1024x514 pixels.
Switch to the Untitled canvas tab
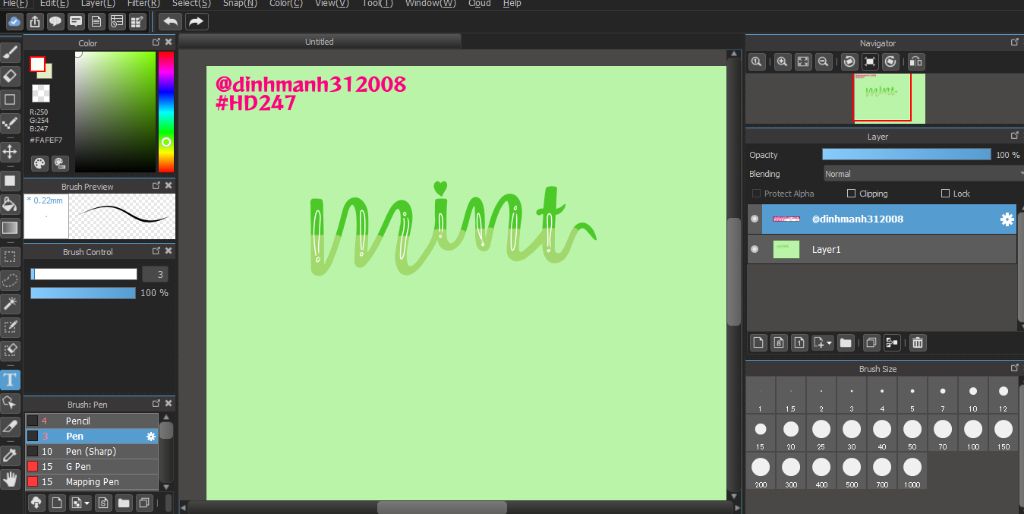click(x=319, y=42)
